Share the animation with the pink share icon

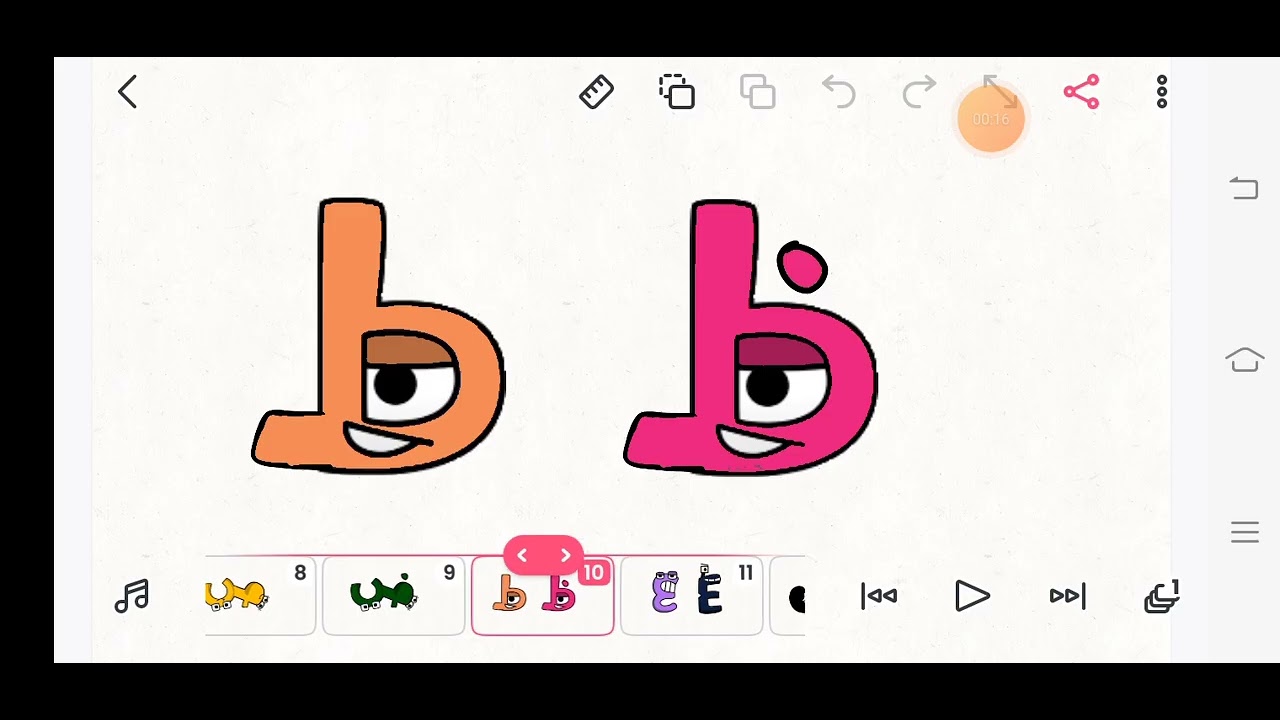coord(1081,92)
